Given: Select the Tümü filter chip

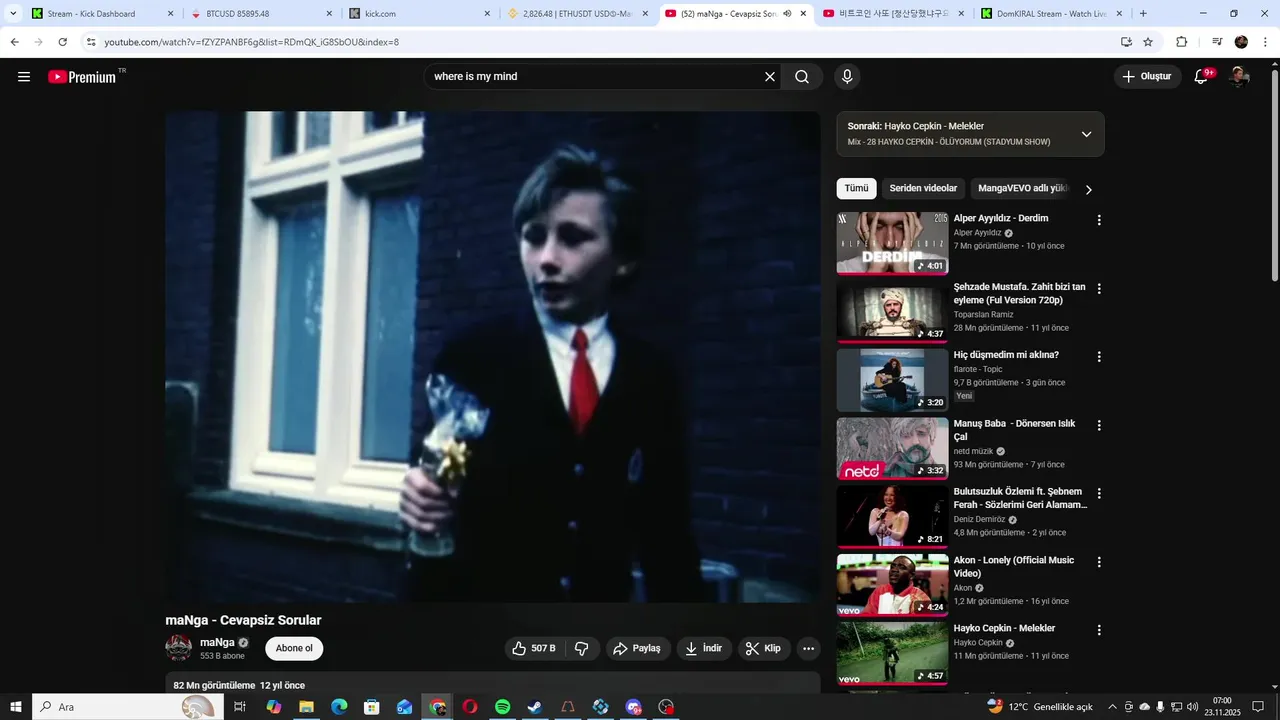Looking at the screenshot, I should tap(856, 189).
